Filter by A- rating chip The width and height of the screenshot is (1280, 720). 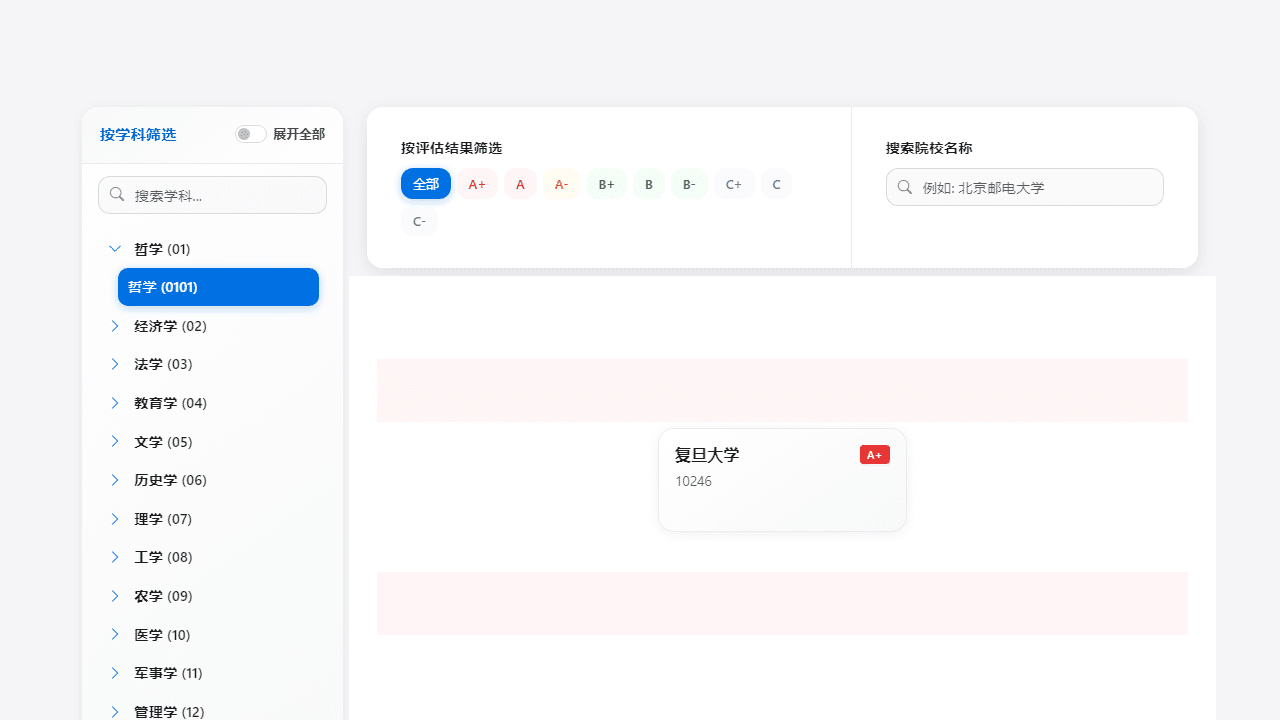pyautogui.click(x=561, y=184)
